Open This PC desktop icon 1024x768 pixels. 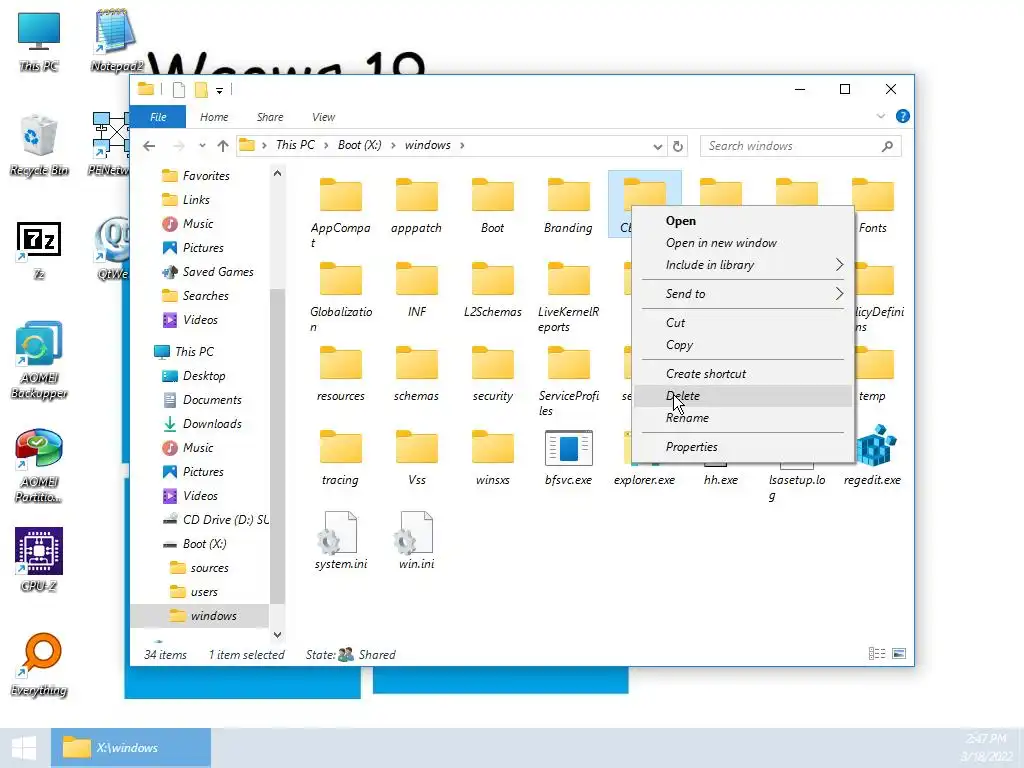point(39,40)
